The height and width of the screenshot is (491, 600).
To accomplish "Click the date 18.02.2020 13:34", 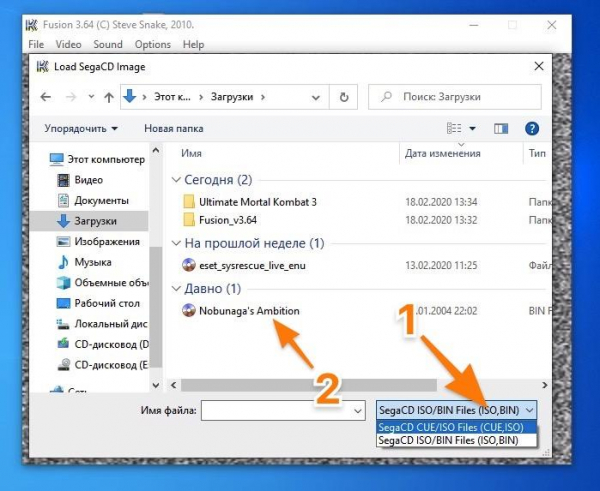I will click(441, 202).
